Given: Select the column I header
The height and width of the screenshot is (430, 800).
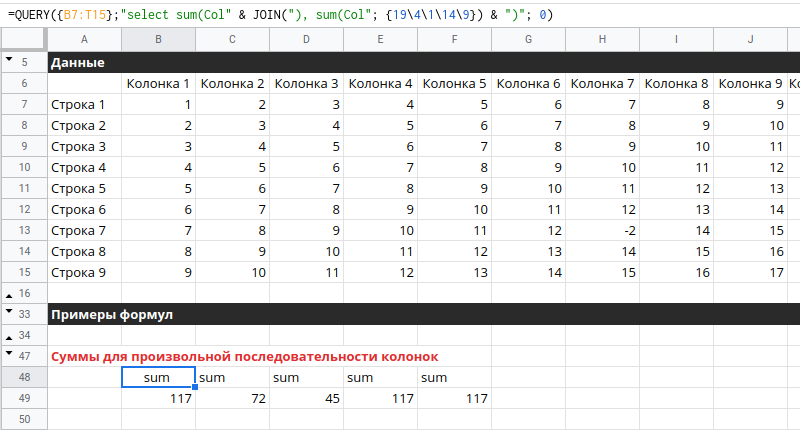Looking at the screenshot, I should click(676, 40).
